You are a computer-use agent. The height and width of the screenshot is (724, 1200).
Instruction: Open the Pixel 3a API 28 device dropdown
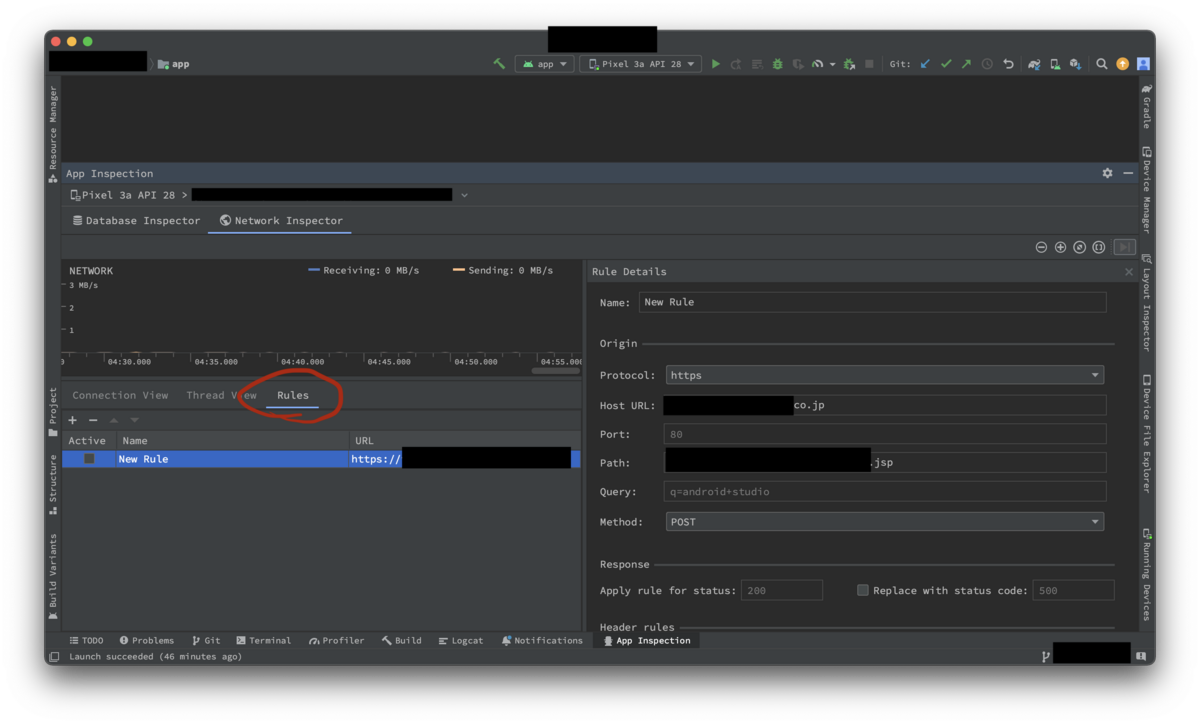tap(640, 64)
